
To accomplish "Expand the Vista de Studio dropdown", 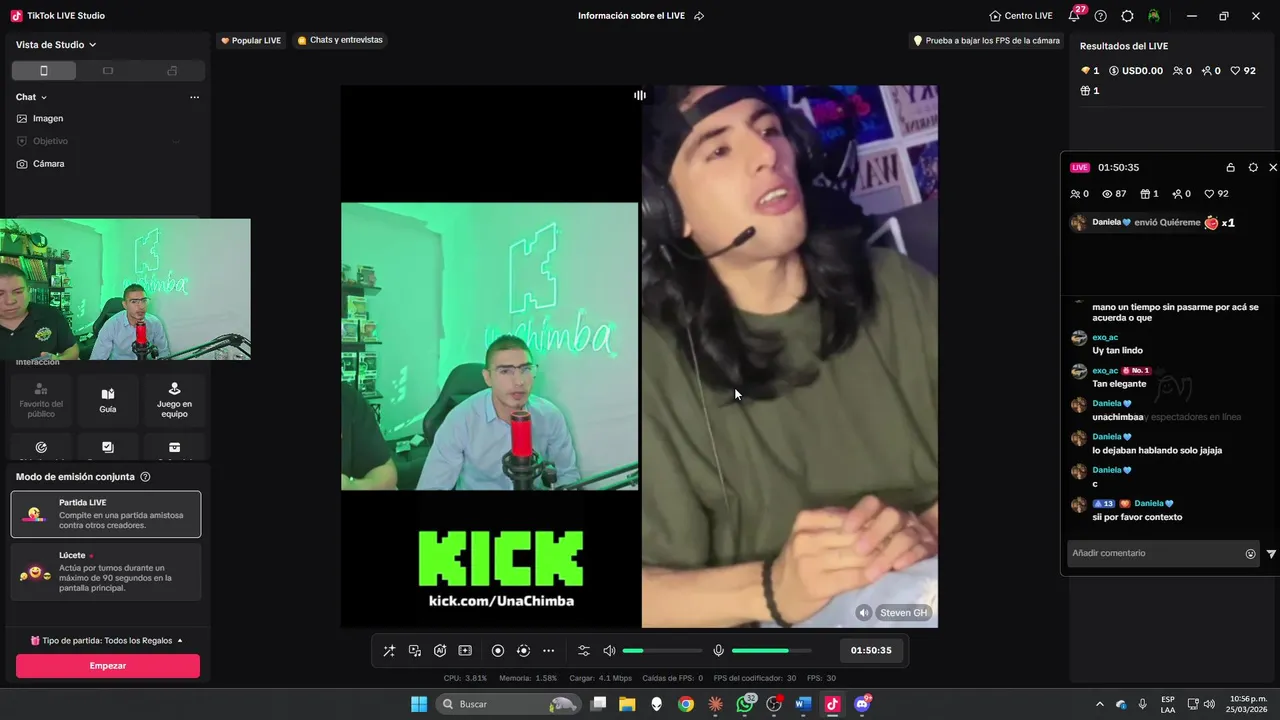I will coord(56,44).
